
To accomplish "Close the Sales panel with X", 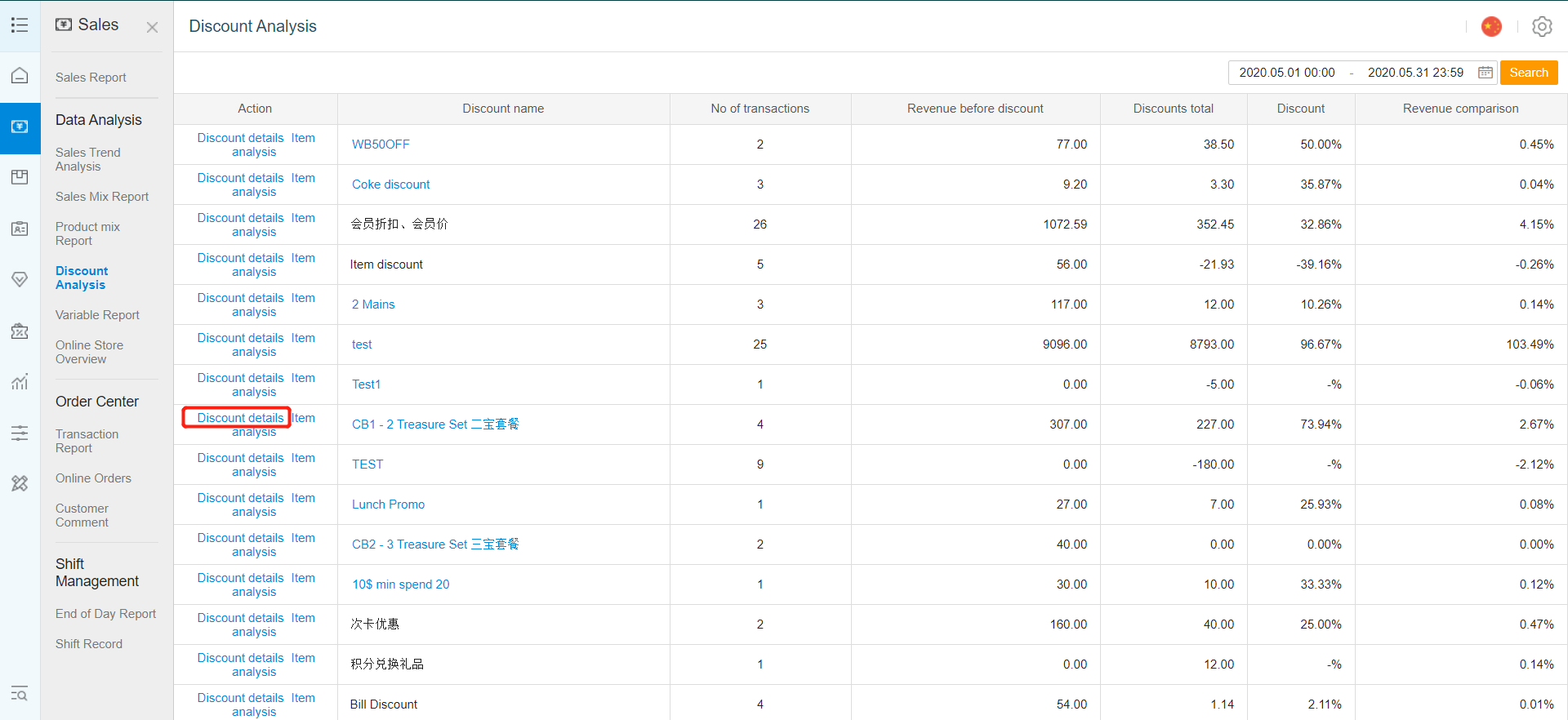I will tap(152, 28).
